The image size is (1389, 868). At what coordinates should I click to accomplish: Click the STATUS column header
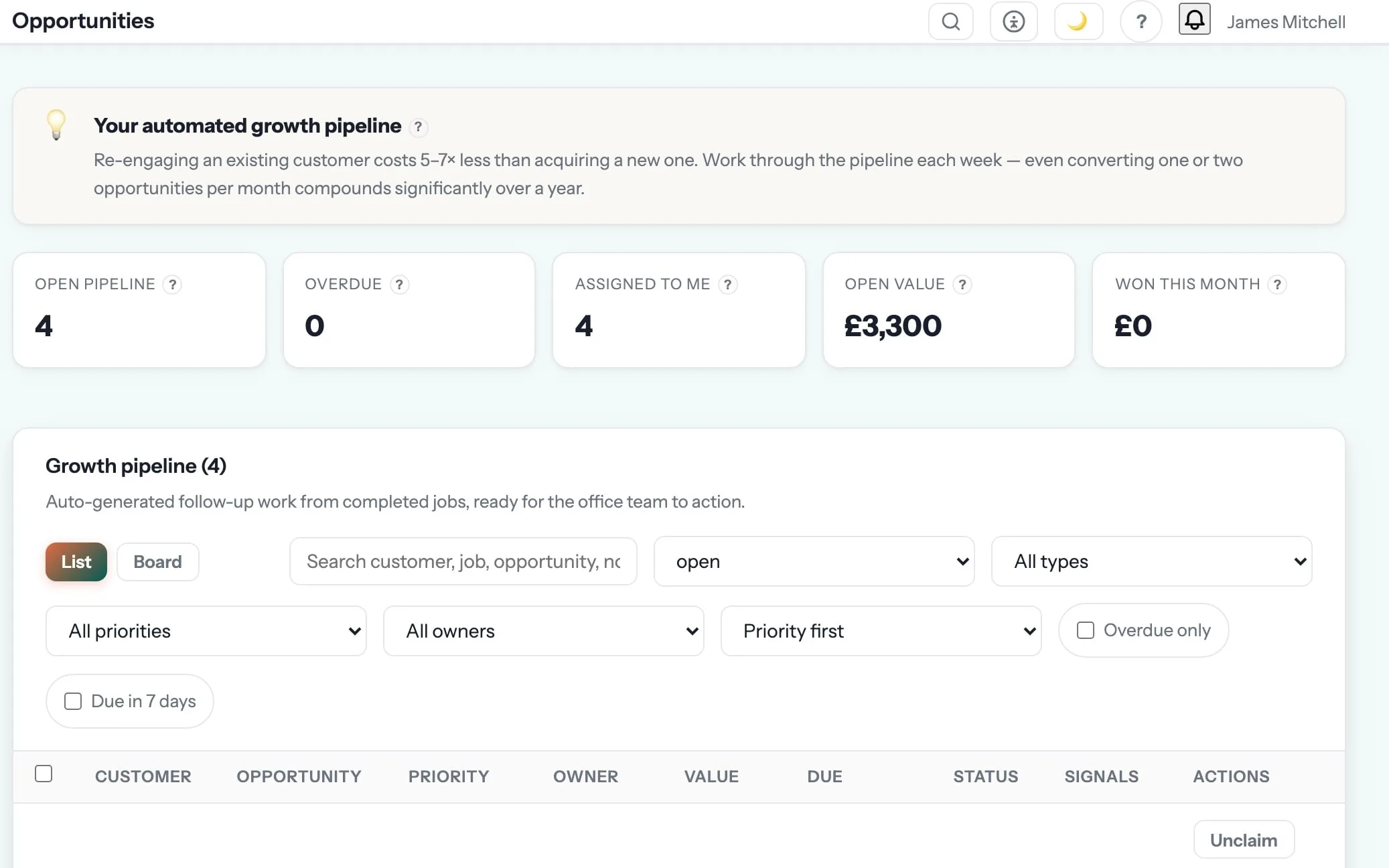pyautogui.click(x=985, y=776)
